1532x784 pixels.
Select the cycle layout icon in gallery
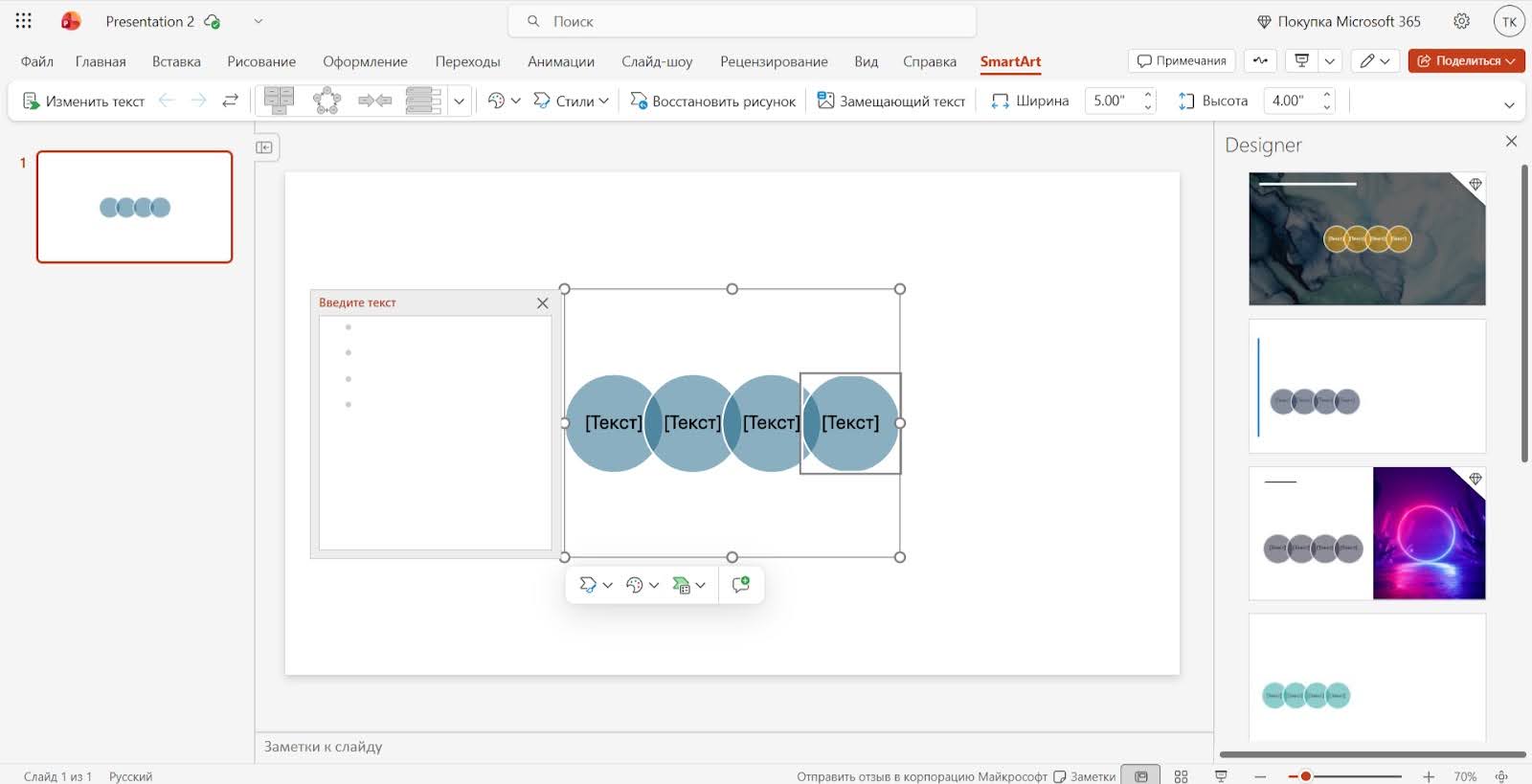327,101
